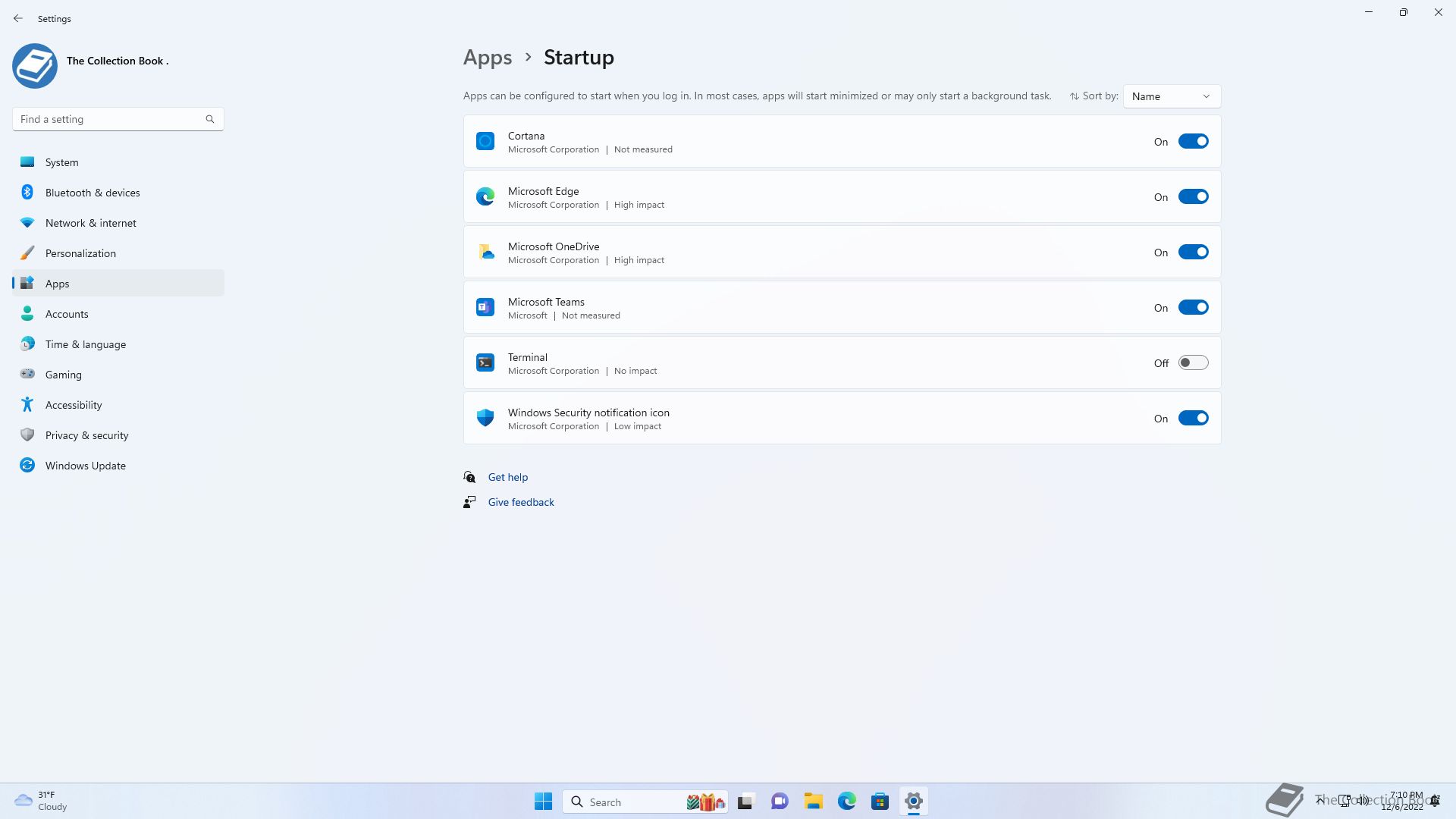The height and width of the screenshot is (819, 1456).
Task: Click Low impact label under Windows Security
Action: pos(638,426)
